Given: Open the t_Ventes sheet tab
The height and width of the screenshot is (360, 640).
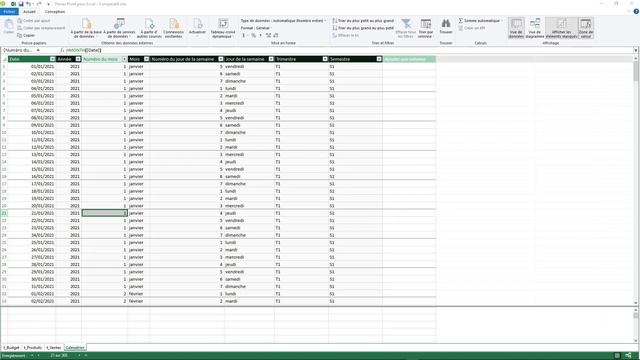Looking at the screenshot, I should point(53,348).
